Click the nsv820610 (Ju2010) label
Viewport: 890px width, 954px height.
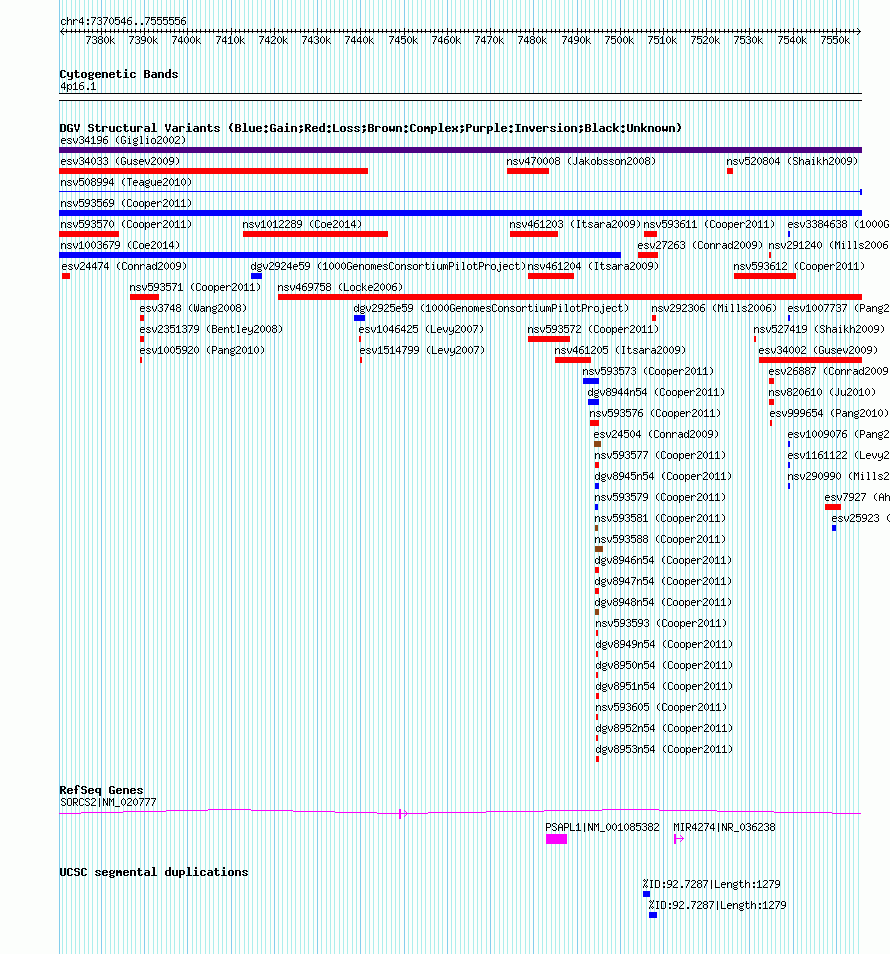[x=822, y=392]
